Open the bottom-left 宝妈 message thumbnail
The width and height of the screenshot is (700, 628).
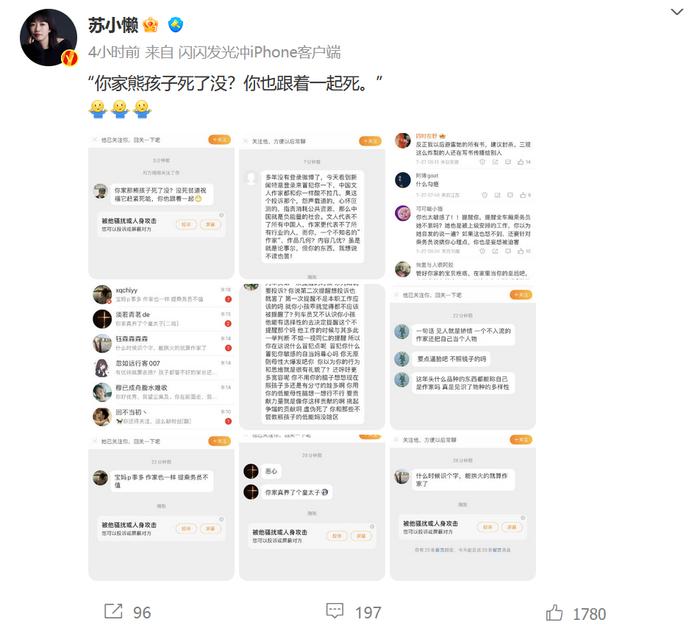161,507
